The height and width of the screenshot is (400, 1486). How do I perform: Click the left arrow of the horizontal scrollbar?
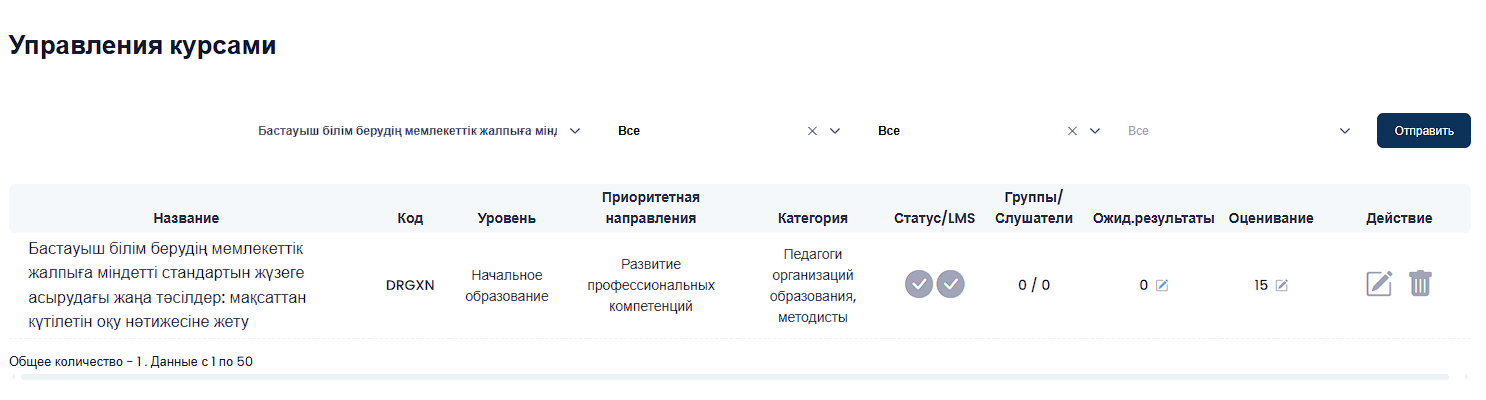point(14,378)
